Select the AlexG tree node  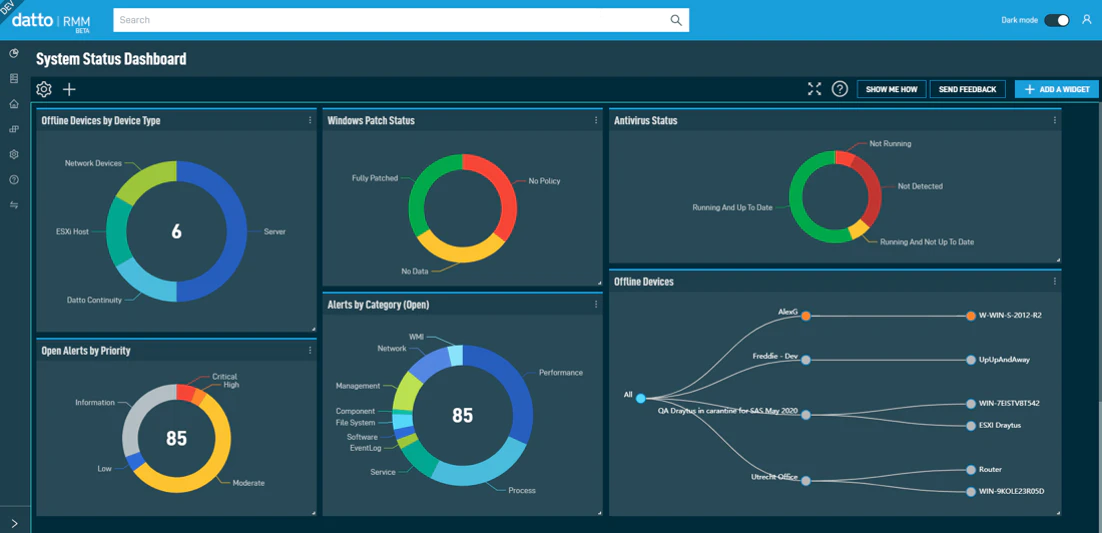pyautogui.click(x=806, y=316)
